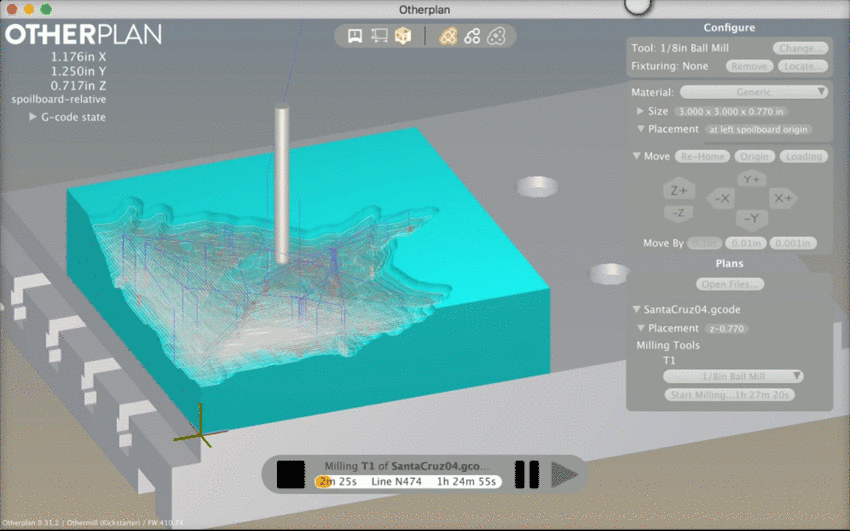The width and height of the screenshot is (850, 531).
Task: Set Move By to 0.01in
Action: coord(746,243)
